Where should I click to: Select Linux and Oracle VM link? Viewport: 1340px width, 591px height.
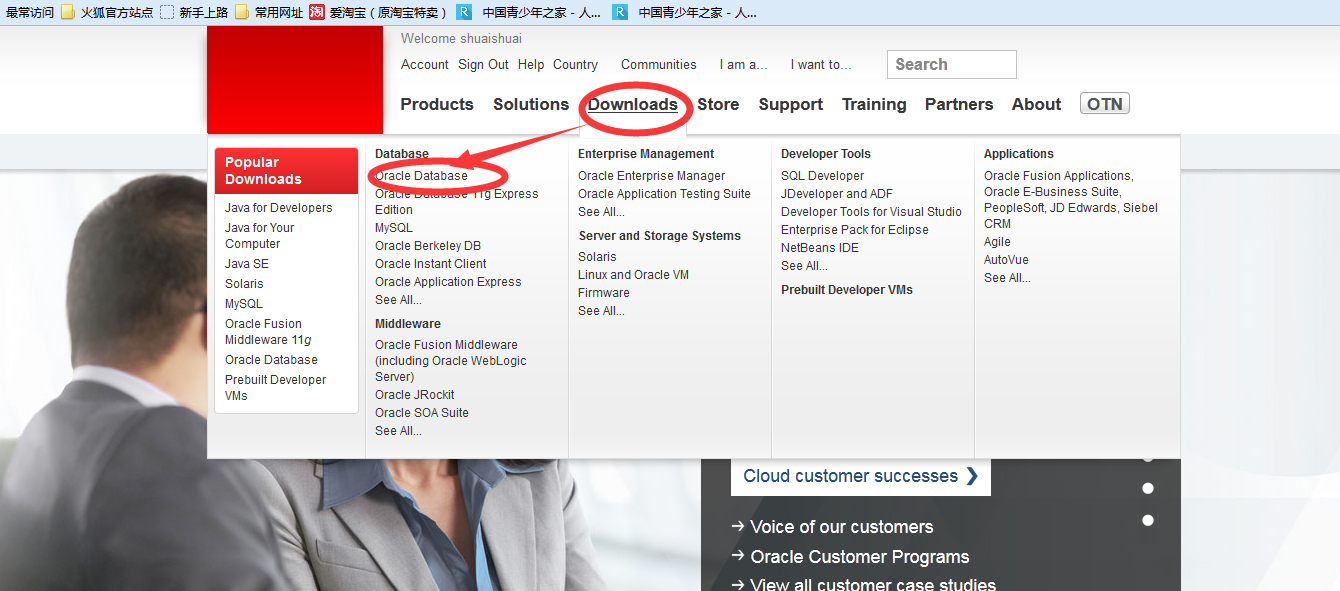click(633, 275)
